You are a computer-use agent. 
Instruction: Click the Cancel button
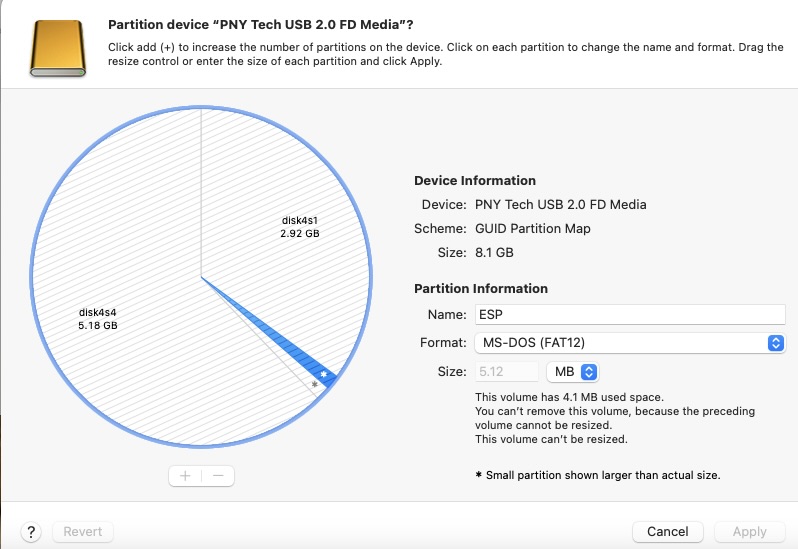coord(668,532)
